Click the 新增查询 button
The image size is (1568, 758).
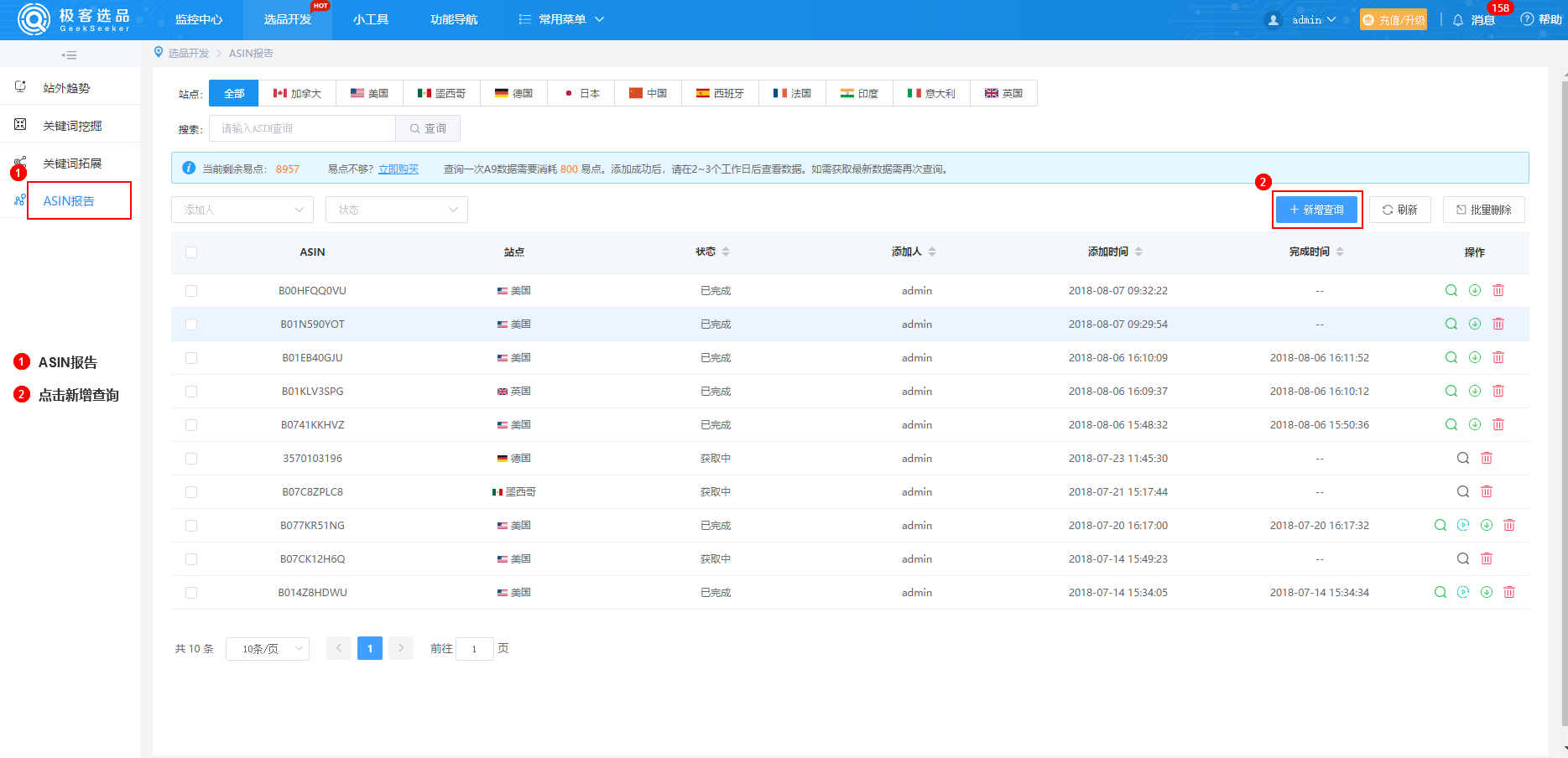coord(1317,210)
